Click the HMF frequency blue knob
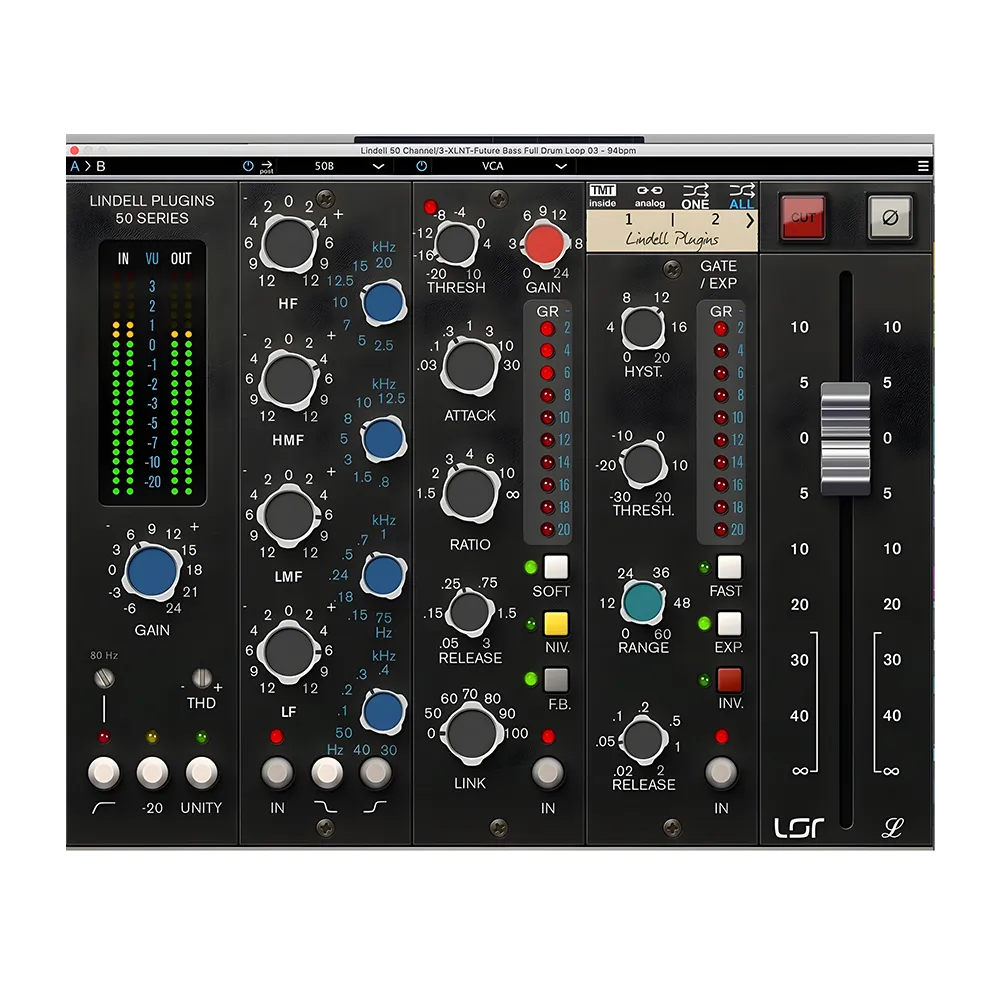The image size is (1000, 1000). pos(383,439)
